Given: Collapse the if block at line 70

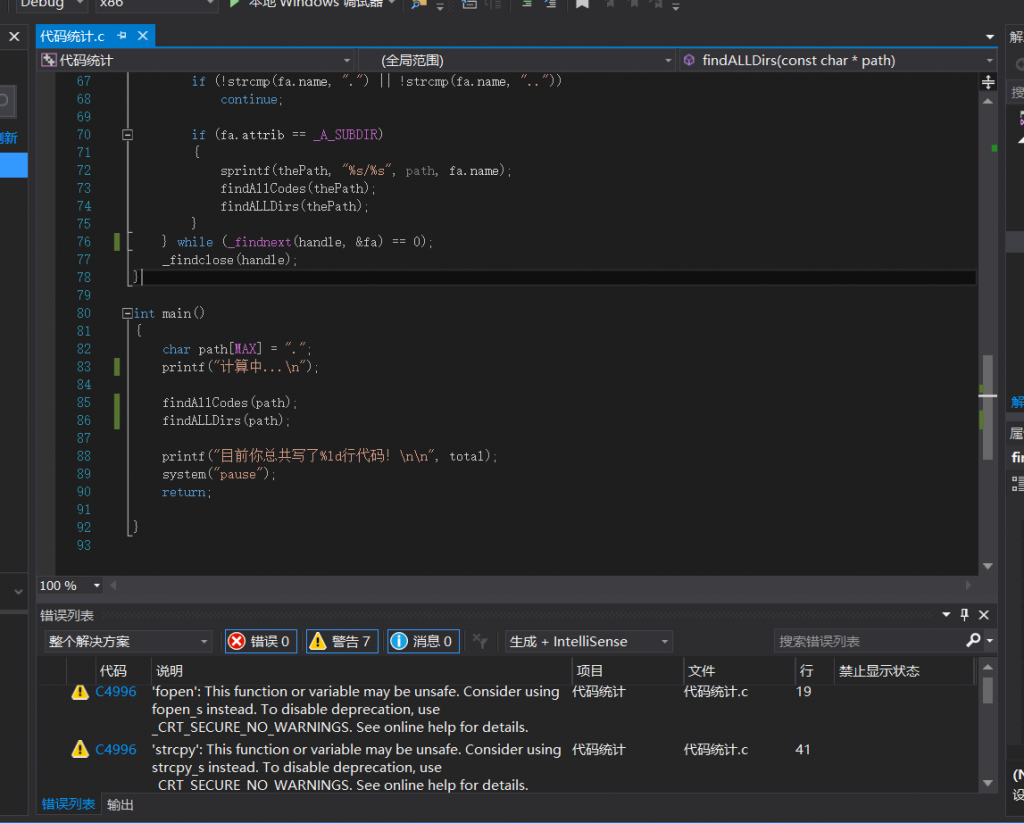Looking at the screenshot, I should pos(127,135).
